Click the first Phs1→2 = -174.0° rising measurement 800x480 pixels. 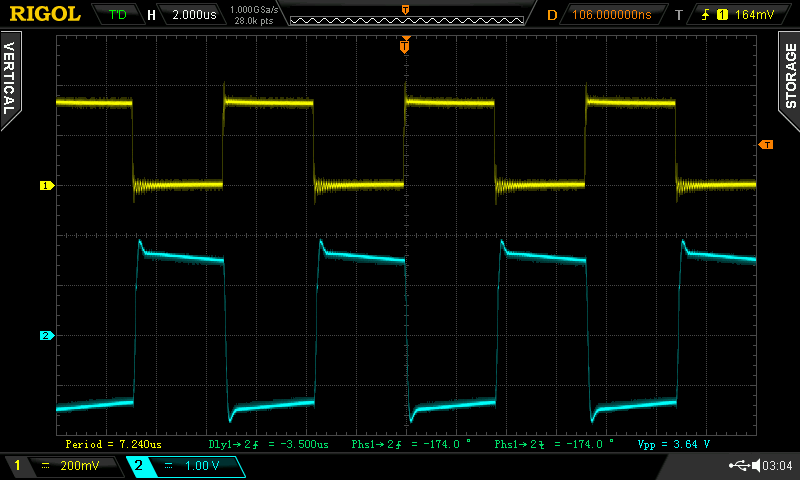coord(411,444)
